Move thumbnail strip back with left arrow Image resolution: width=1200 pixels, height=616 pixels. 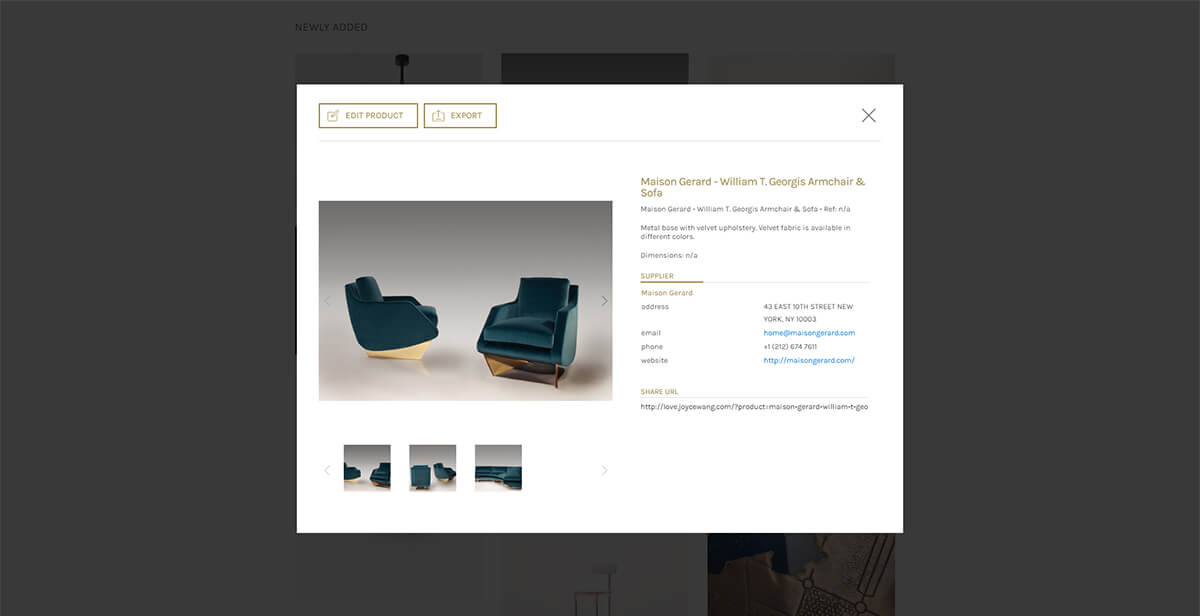[327, 470]
